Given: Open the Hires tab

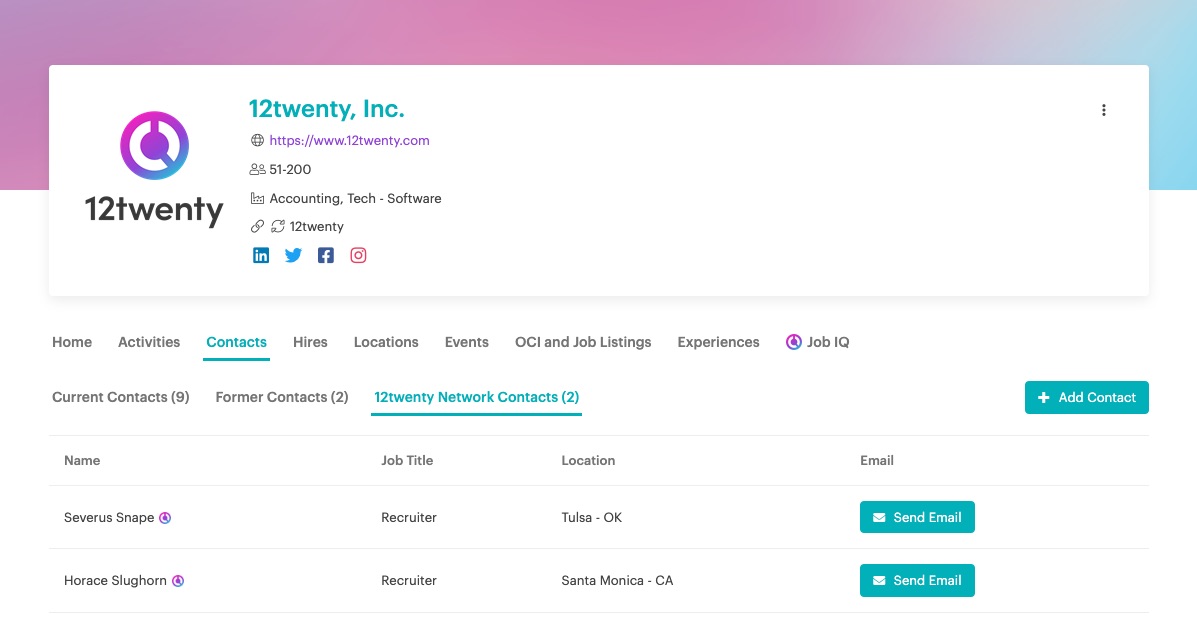Looking at the screenshot, I should (x=310, y=342).
